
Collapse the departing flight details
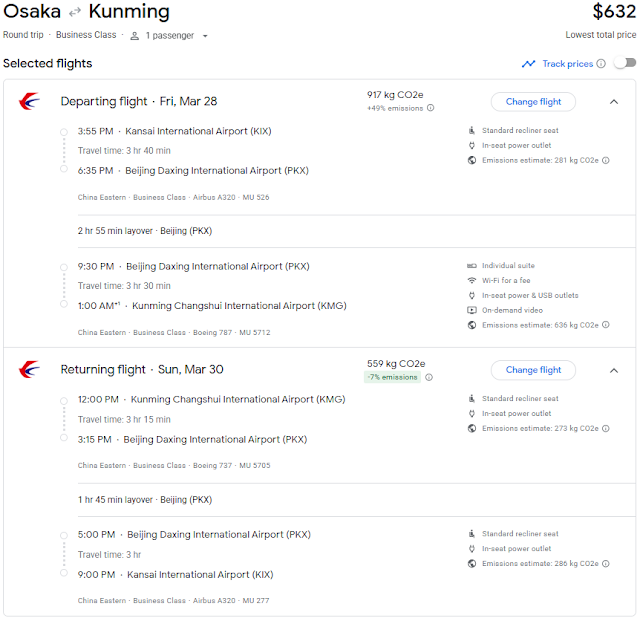(613, 101)
